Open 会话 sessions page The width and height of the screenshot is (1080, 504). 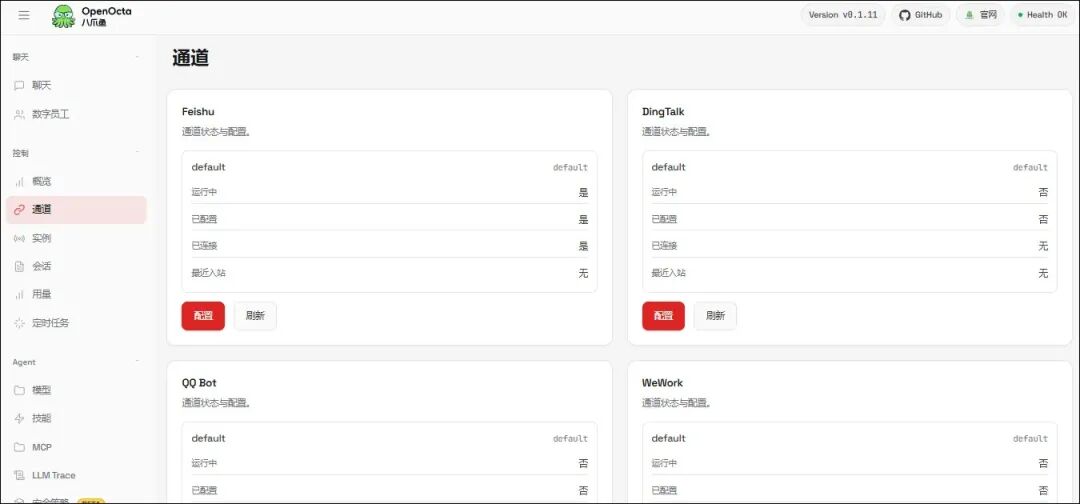point(76,266)
